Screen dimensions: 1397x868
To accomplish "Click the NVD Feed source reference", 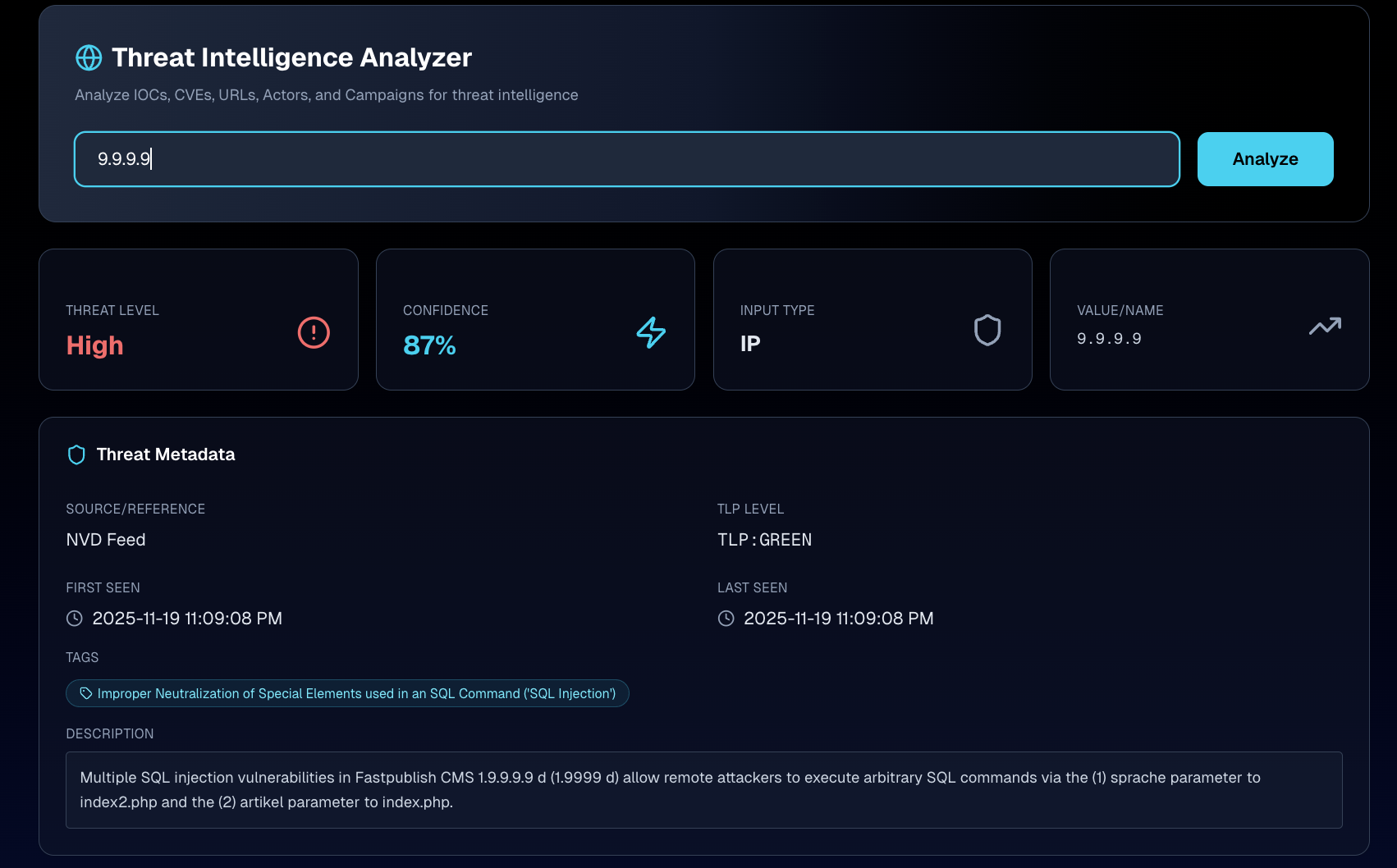I will click(x=105, y=540).
